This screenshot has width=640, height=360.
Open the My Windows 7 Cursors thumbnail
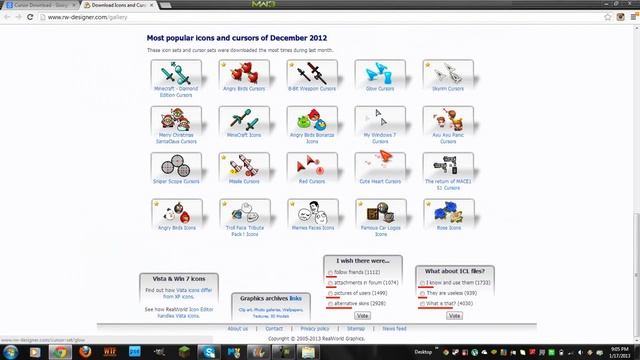point(380,120)
